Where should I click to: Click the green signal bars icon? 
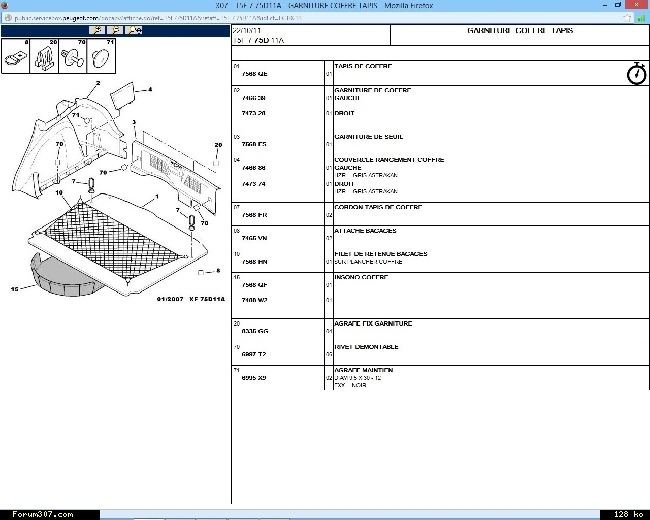641,18
